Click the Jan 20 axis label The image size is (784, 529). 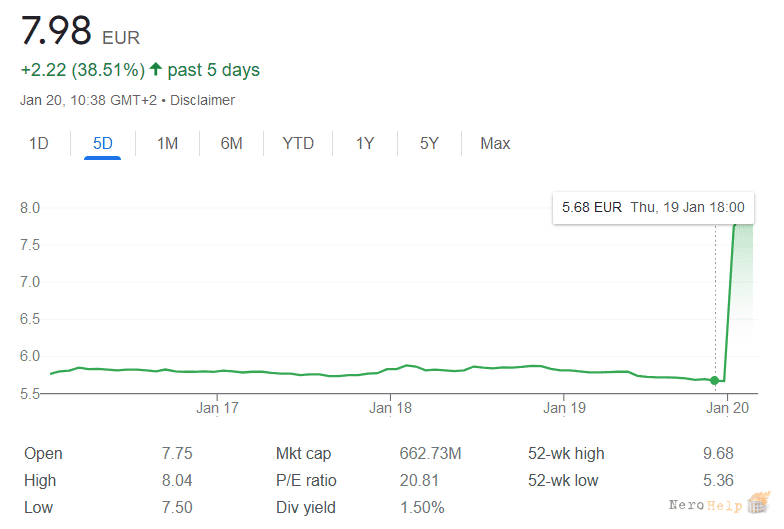[x=728, y=408]
